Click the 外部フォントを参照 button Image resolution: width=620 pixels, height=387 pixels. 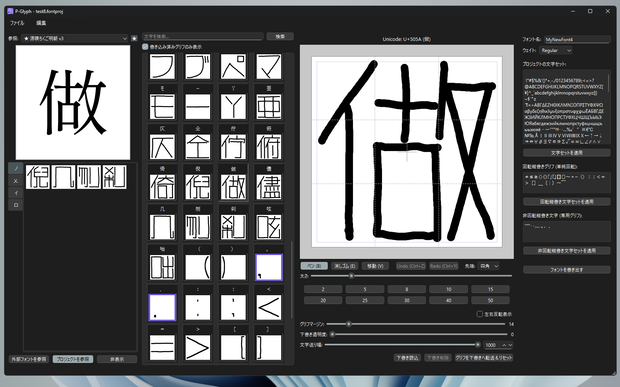(x=29, y=359)
